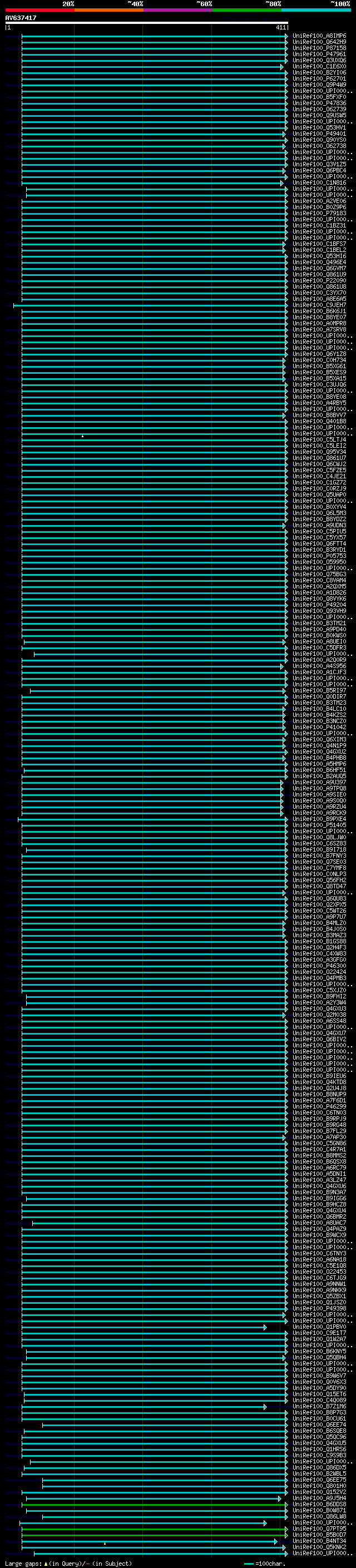Image resolution: width=356 pixels, height=1568 pixels.
Task: Select the UniRef100_Q4KTD8 label
Action: [319, 1082]
